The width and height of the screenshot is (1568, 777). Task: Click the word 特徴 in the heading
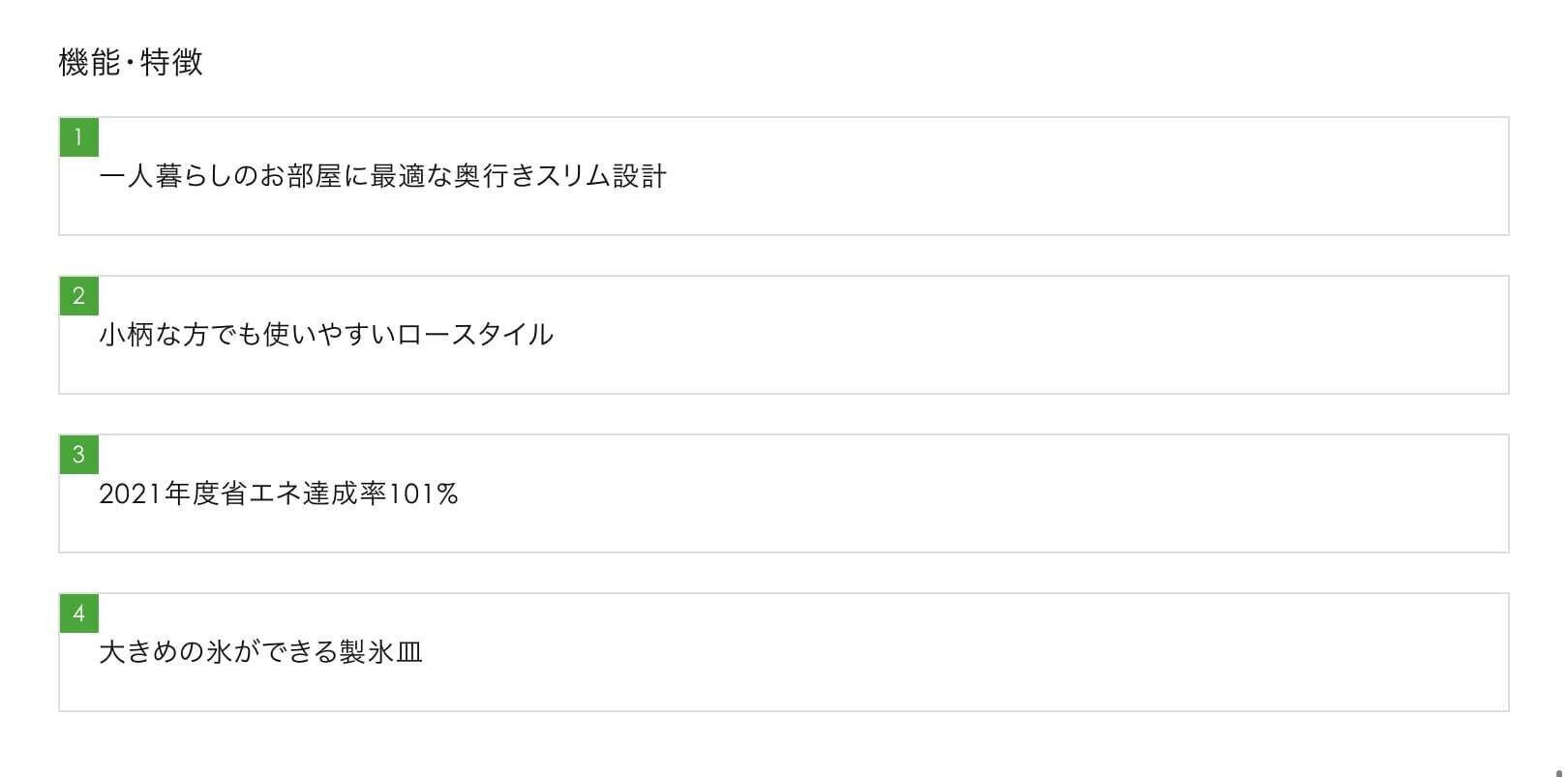[x=172, y=63]
